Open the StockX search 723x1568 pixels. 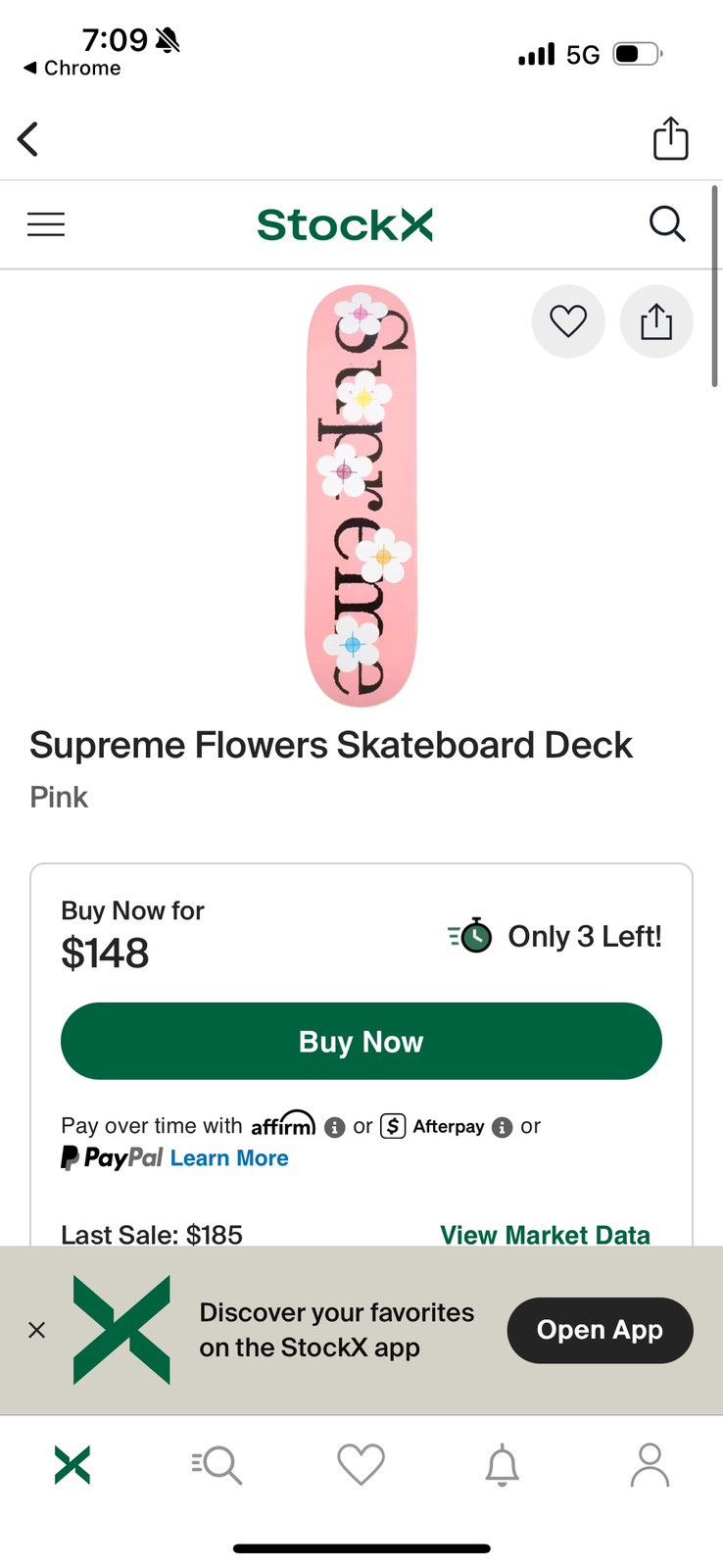pyautogui.click(x=667, y=223)
